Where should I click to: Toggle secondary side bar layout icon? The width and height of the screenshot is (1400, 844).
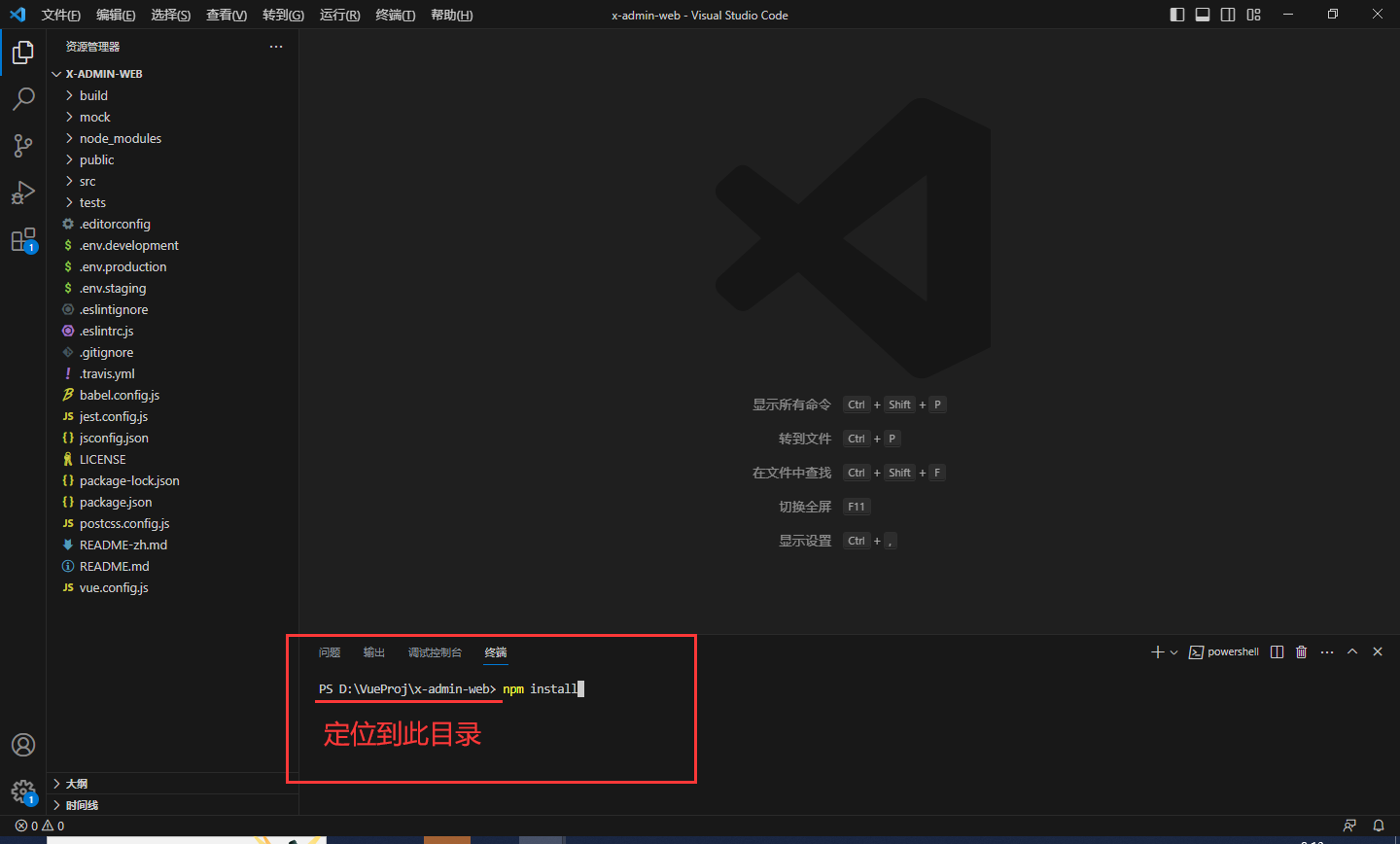point(1228,15)
